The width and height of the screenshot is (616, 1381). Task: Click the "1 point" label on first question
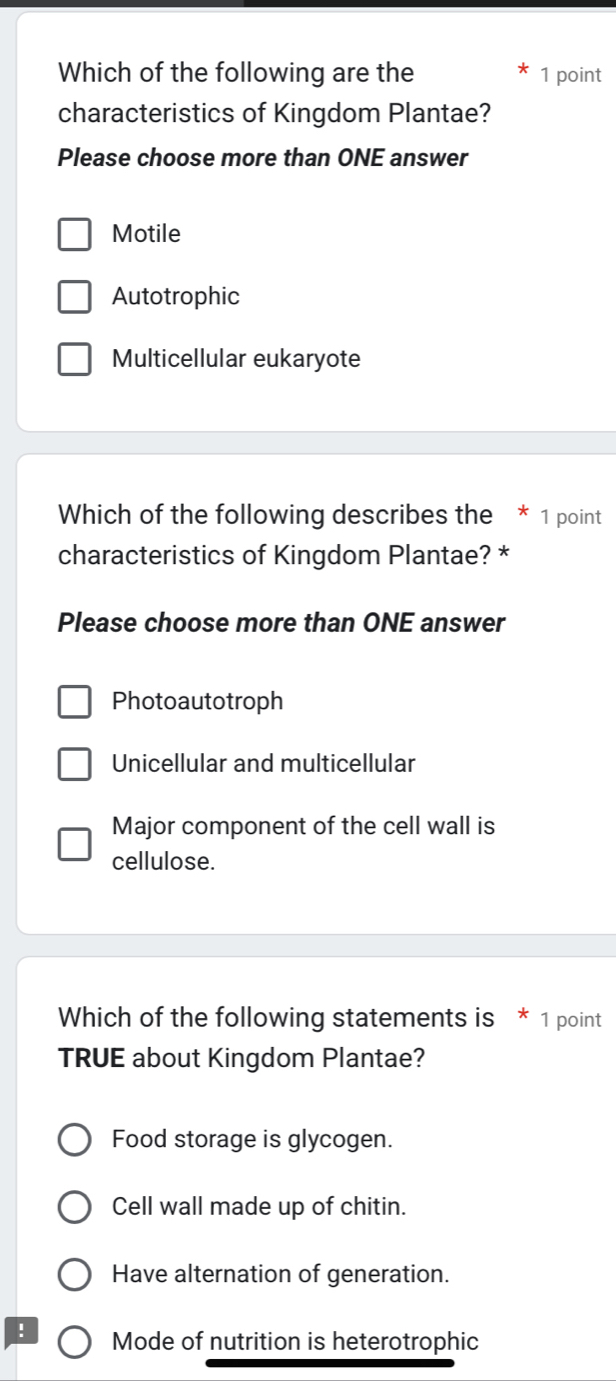570,74
